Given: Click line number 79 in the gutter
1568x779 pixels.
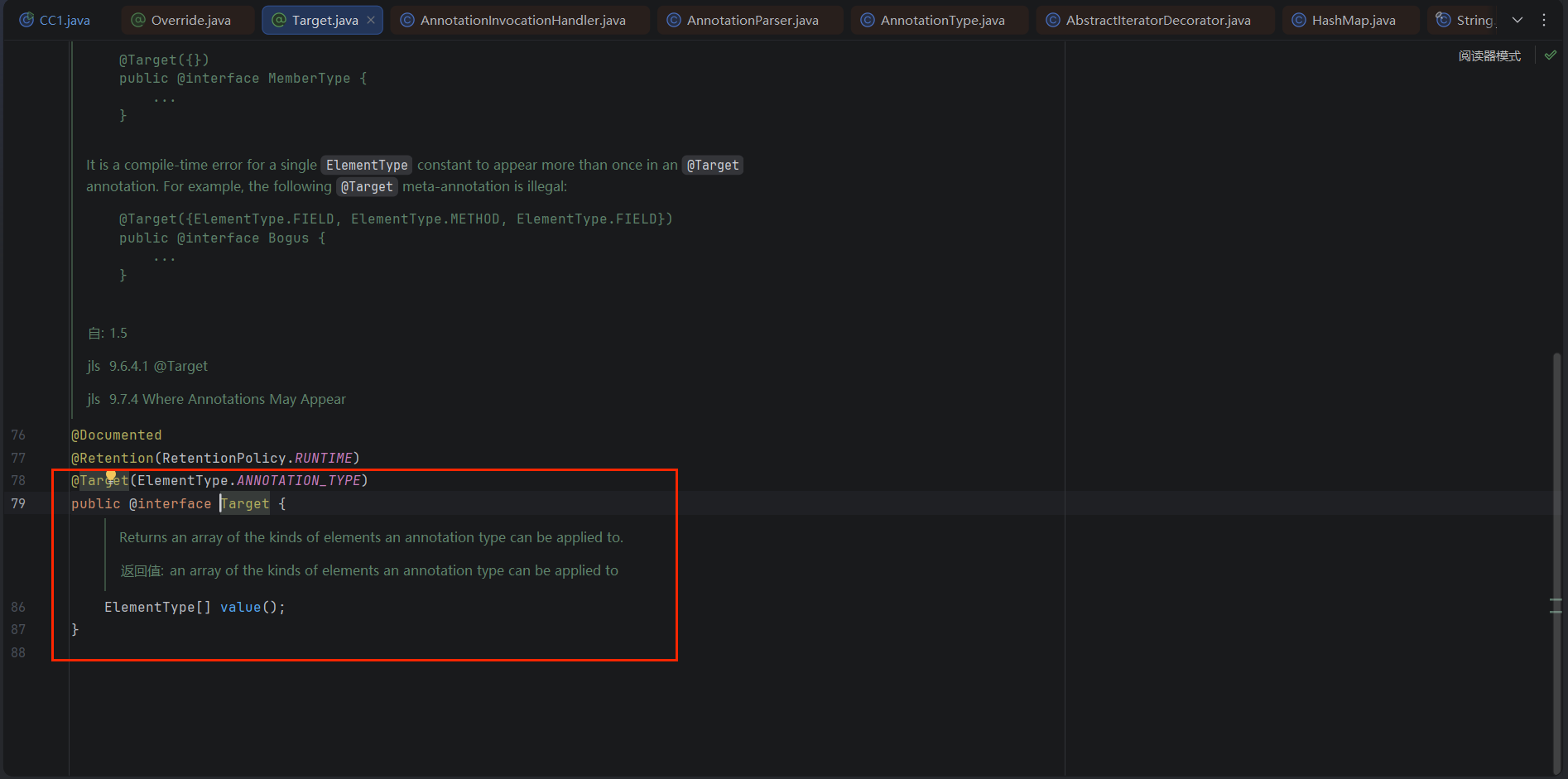Looking at the screenshot, I should [x=18, y=503].
